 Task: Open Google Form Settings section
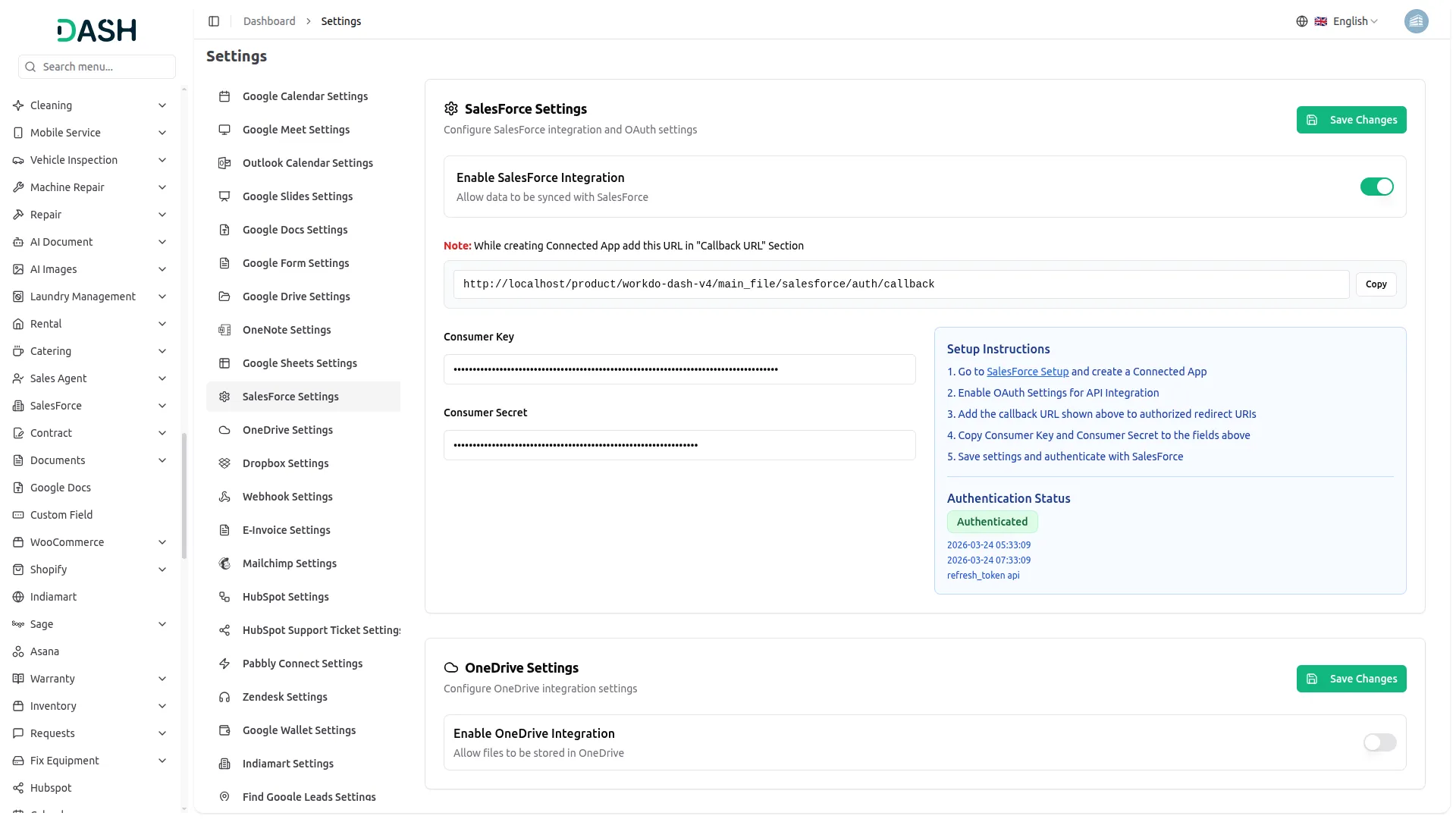click(303, 263)
